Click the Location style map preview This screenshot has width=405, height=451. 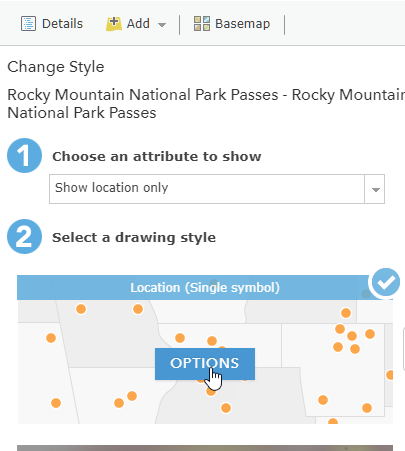point(205,362)
